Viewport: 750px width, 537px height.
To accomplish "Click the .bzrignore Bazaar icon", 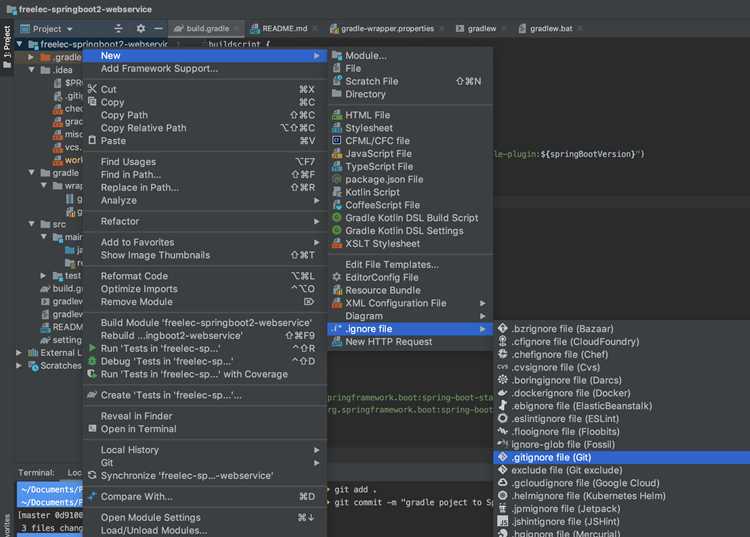I will tap(502, 328).
